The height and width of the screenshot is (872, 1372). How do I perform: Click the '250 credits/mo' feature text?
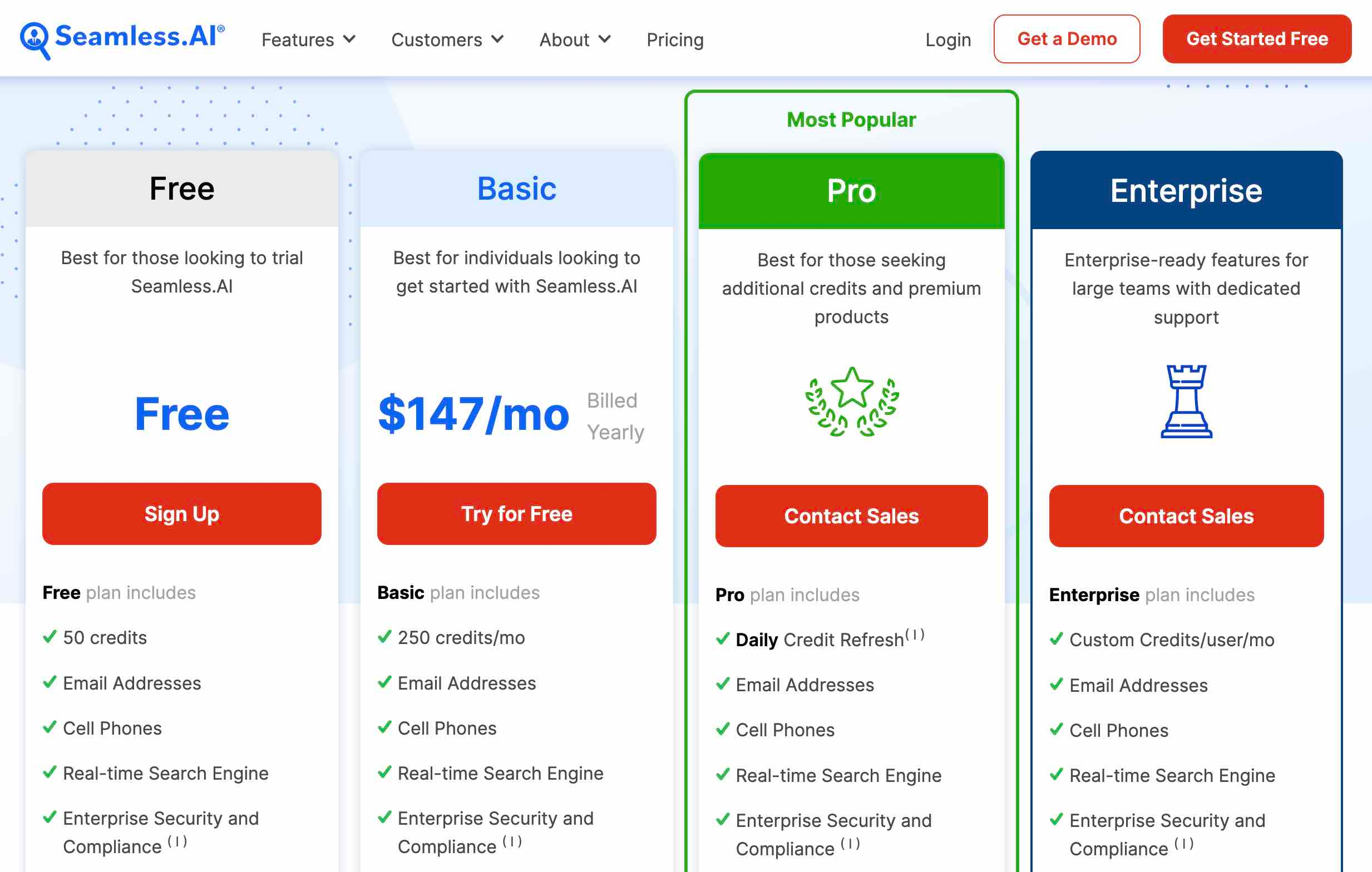pyautogui.click(x=462, y=637)
